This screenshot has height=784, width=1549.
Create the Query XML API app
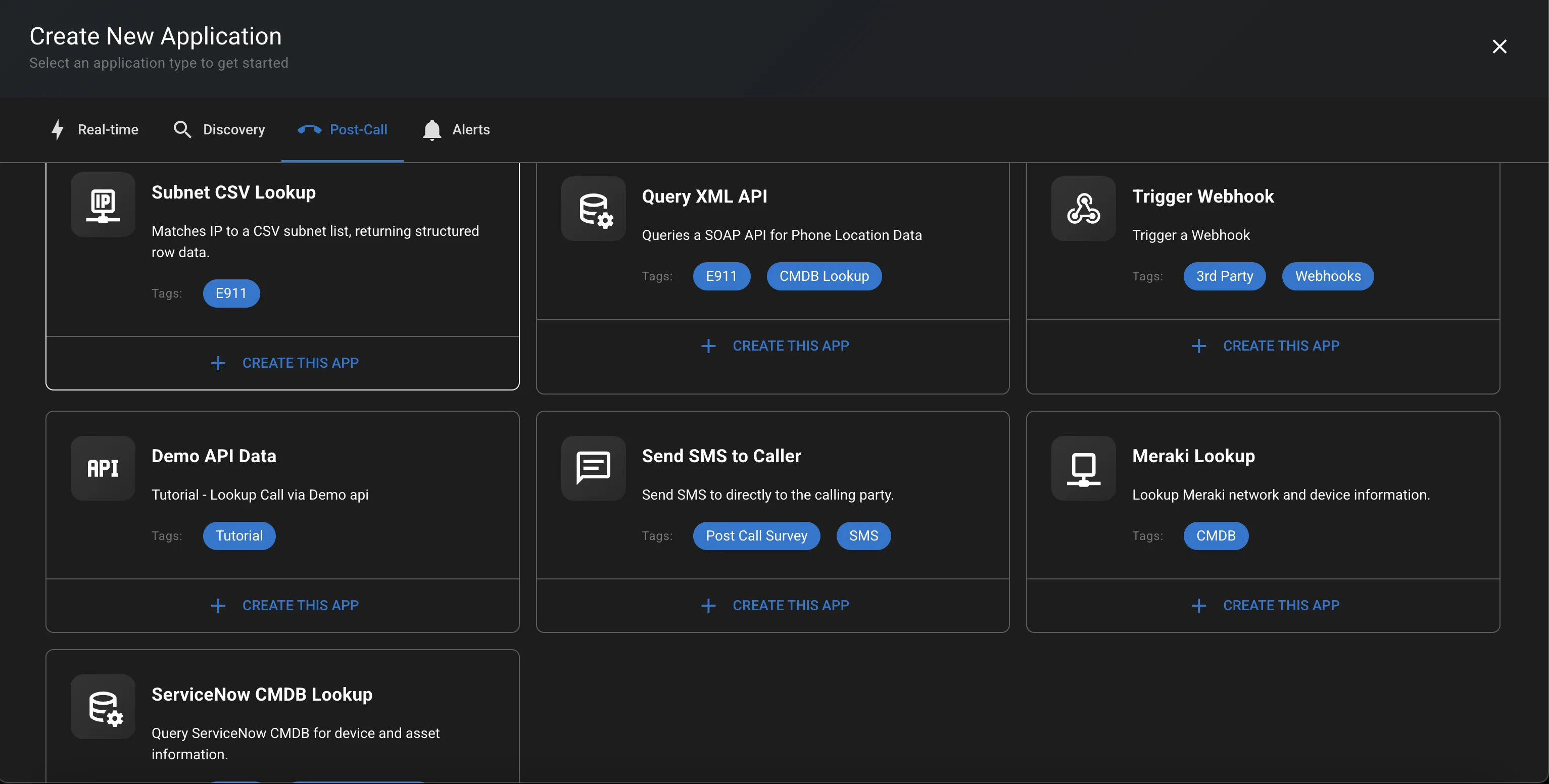(772, 346)
